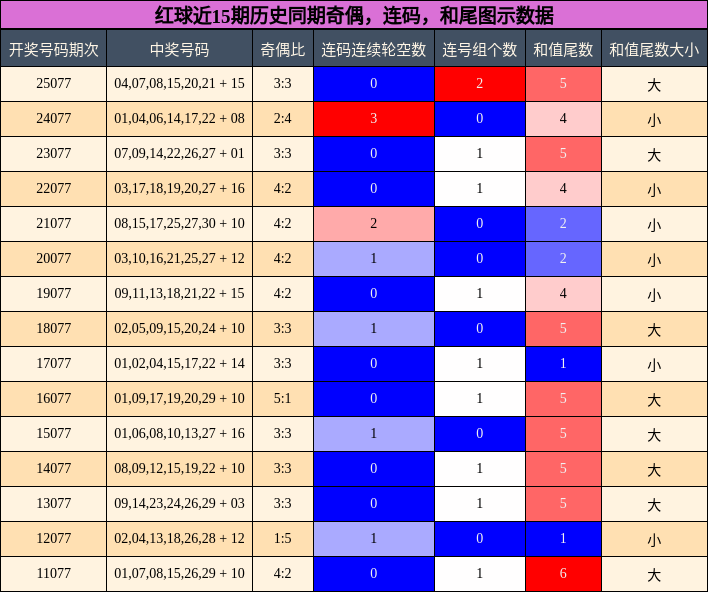Click numbers 01,09,17,19,20,29 + 10
Viewport: 708px width, 592px height.
pyautogui.click(x=179, y=399)
